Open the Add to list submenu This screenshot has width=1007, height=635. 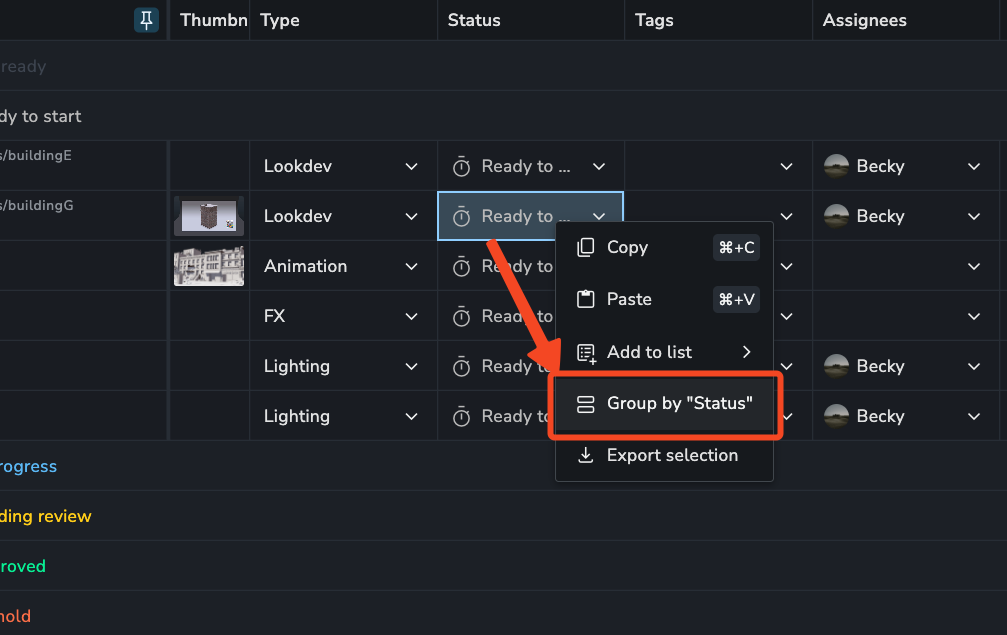[x=746, y=352]
